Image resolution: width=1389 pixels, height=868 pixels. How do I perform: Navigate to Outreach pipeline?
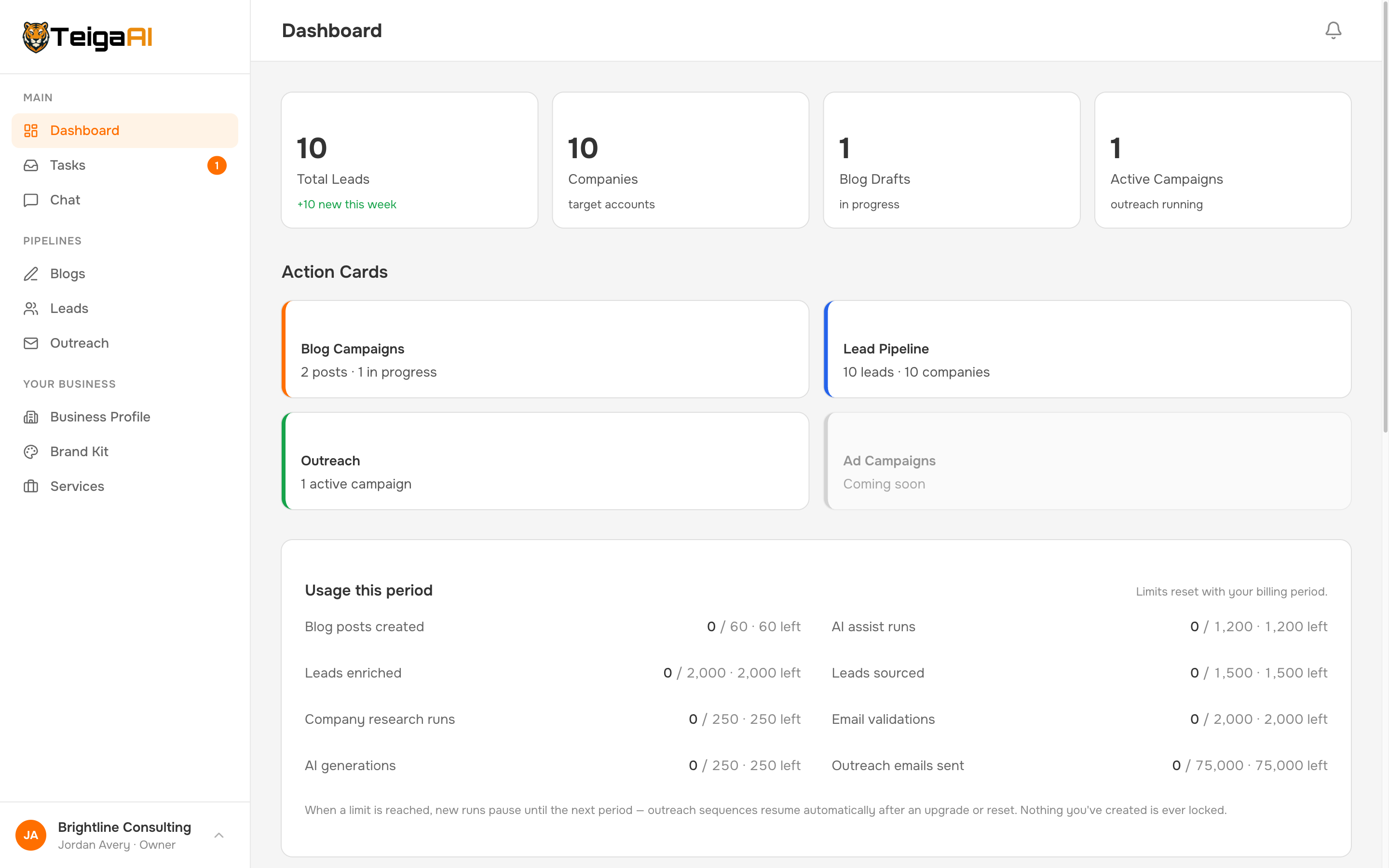pos(124,343)
